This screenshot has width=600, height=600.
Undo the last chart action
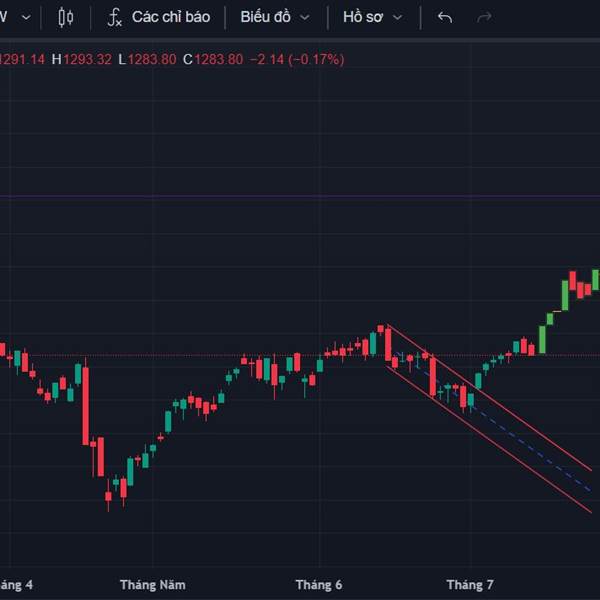tap(445, 17)
